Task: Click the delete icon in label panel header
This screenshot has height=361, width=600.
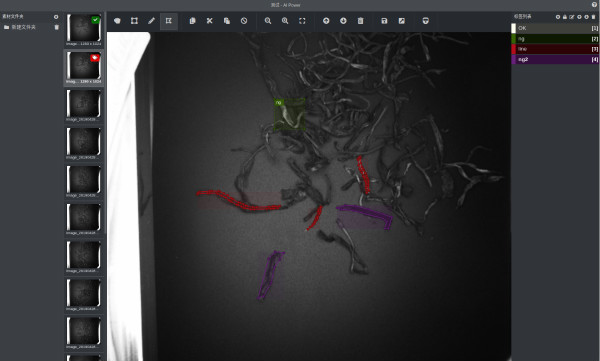Action: pyautogui.click(x=593, y=17)
